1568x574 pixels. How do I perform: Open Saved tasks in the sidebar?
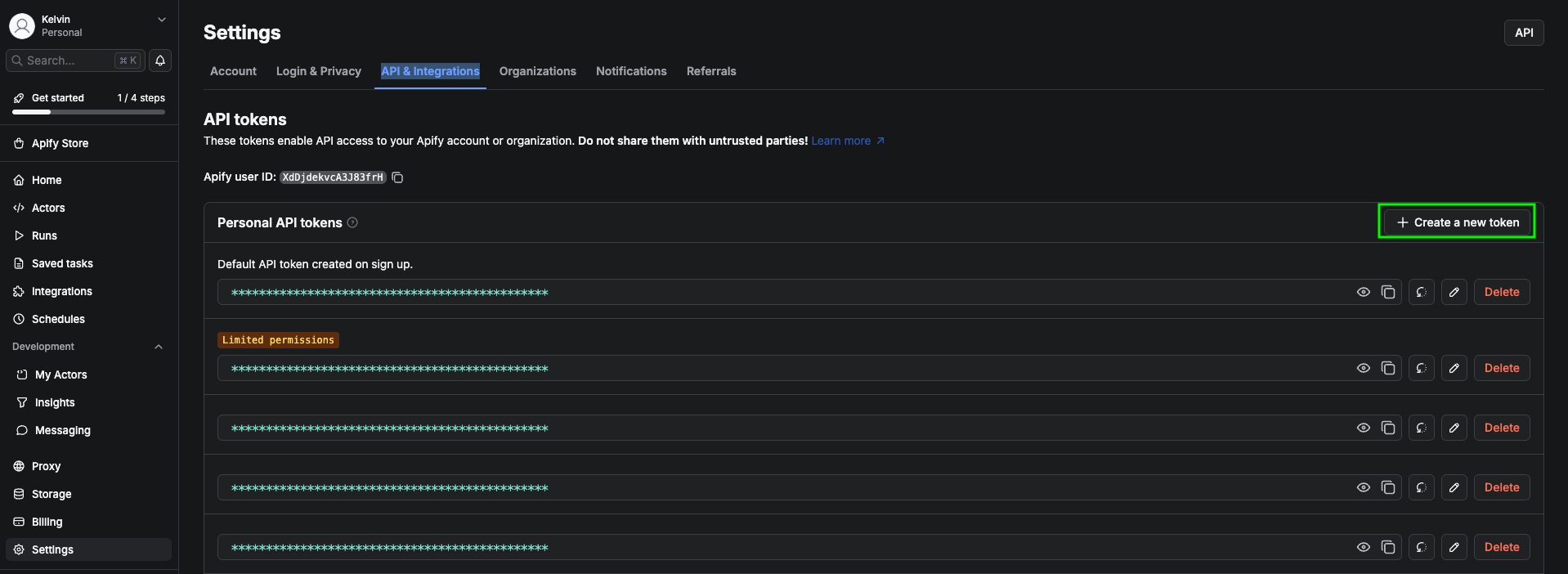(x=89, y=263)
